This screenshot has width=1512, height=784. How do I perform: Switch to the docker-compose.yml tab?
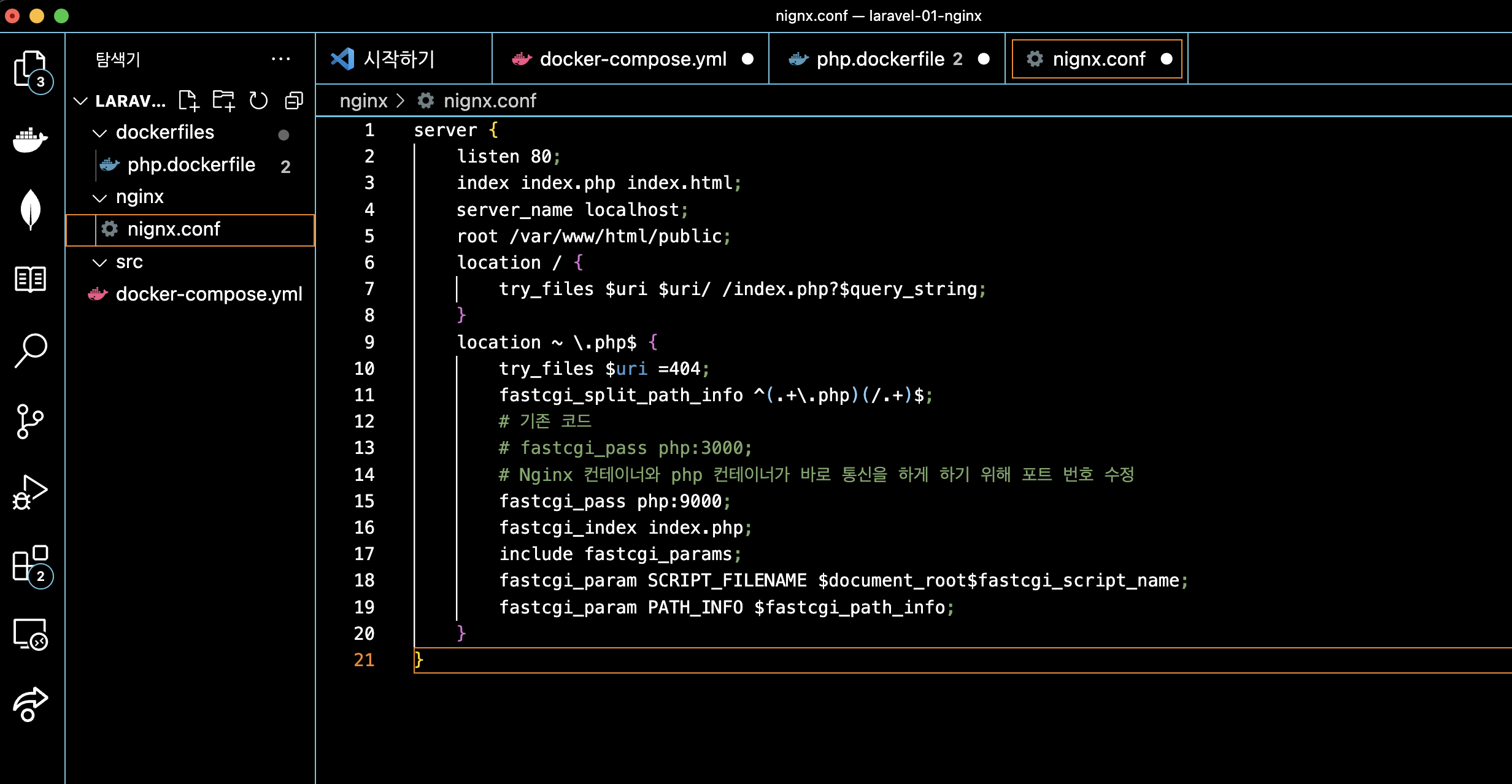click(632, 59)
